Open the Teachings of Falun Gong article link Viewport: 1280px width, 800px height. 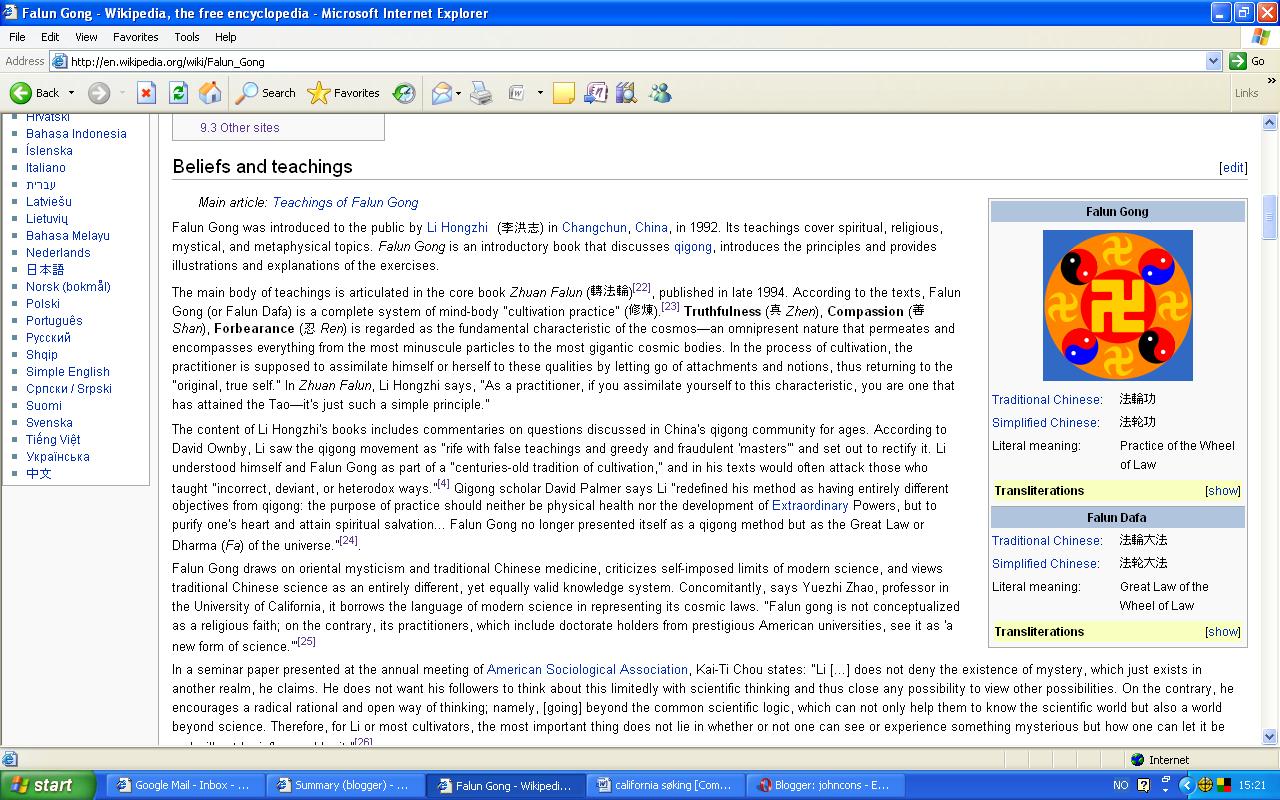(345, 202)
